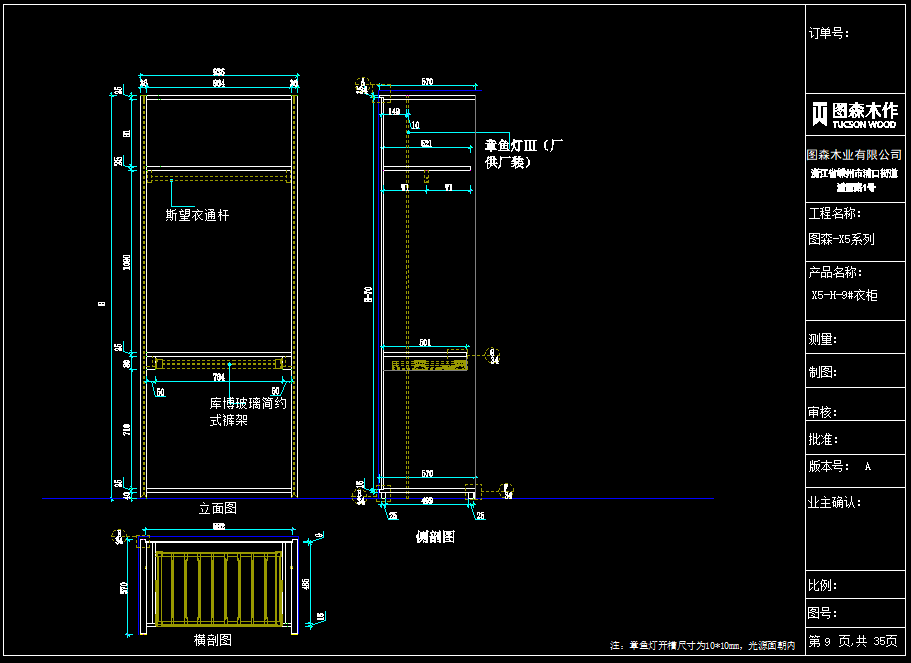Click the 业主确认 owner confirmation field

(x=834, y=503)
